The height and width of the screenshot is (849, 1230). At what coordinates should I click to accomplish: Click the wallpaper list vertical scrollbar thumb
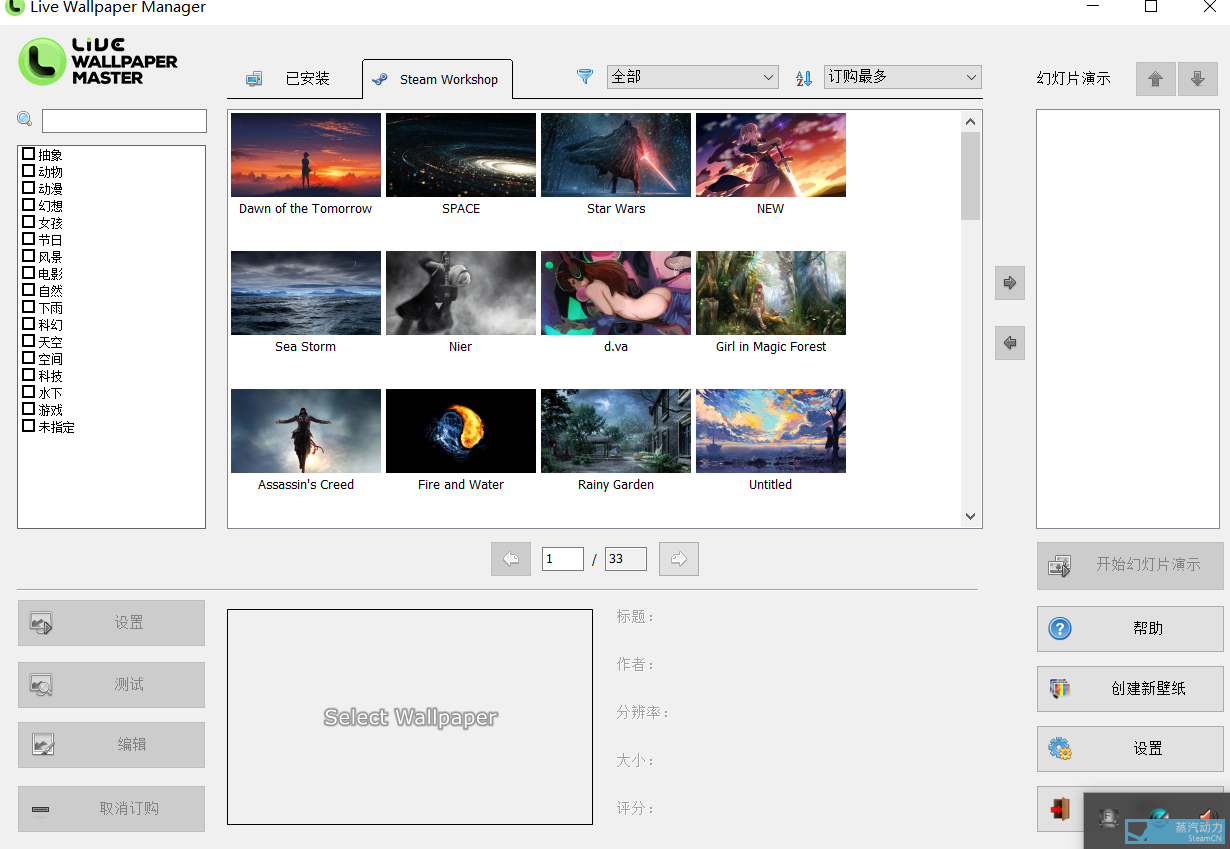(x=970, y=175)
